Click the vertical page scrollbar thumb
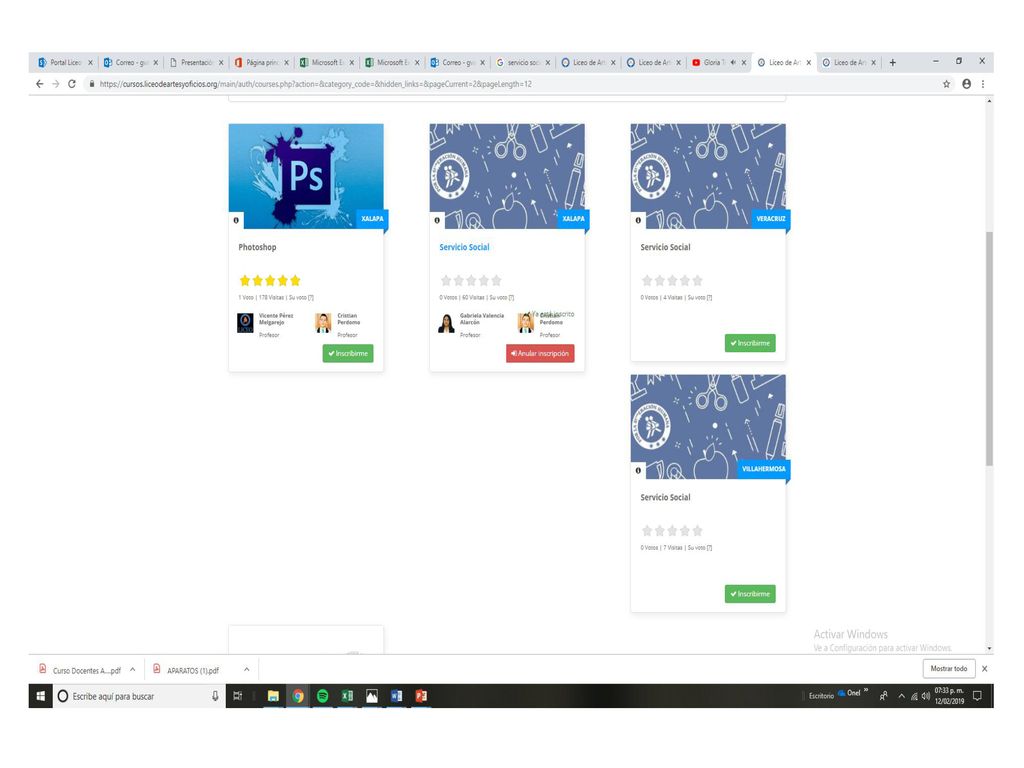This screenshot has height=768, width=1024. point(989,348)
